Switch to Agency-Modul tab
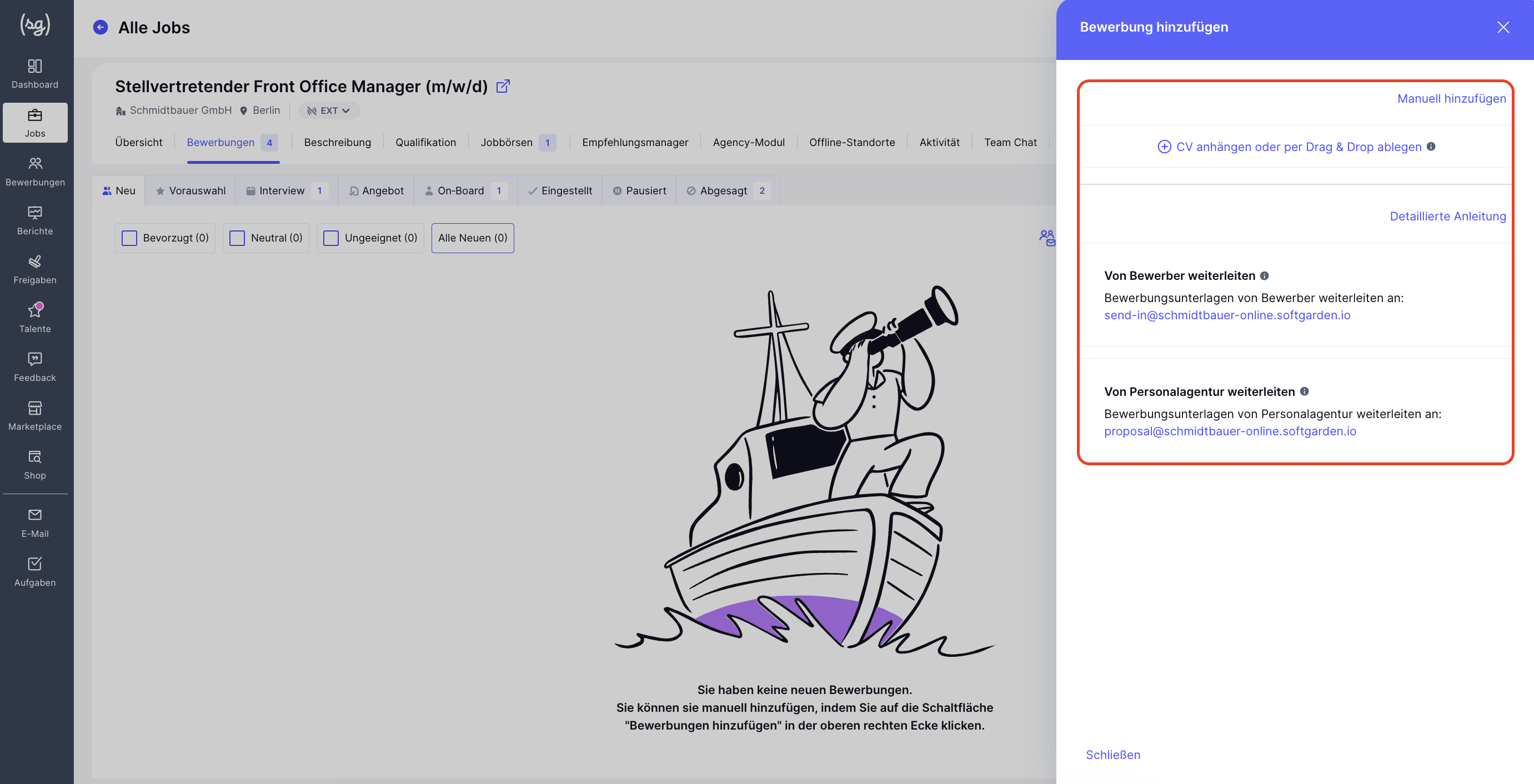The image size is (1534, 784). (x=749, y=142)
